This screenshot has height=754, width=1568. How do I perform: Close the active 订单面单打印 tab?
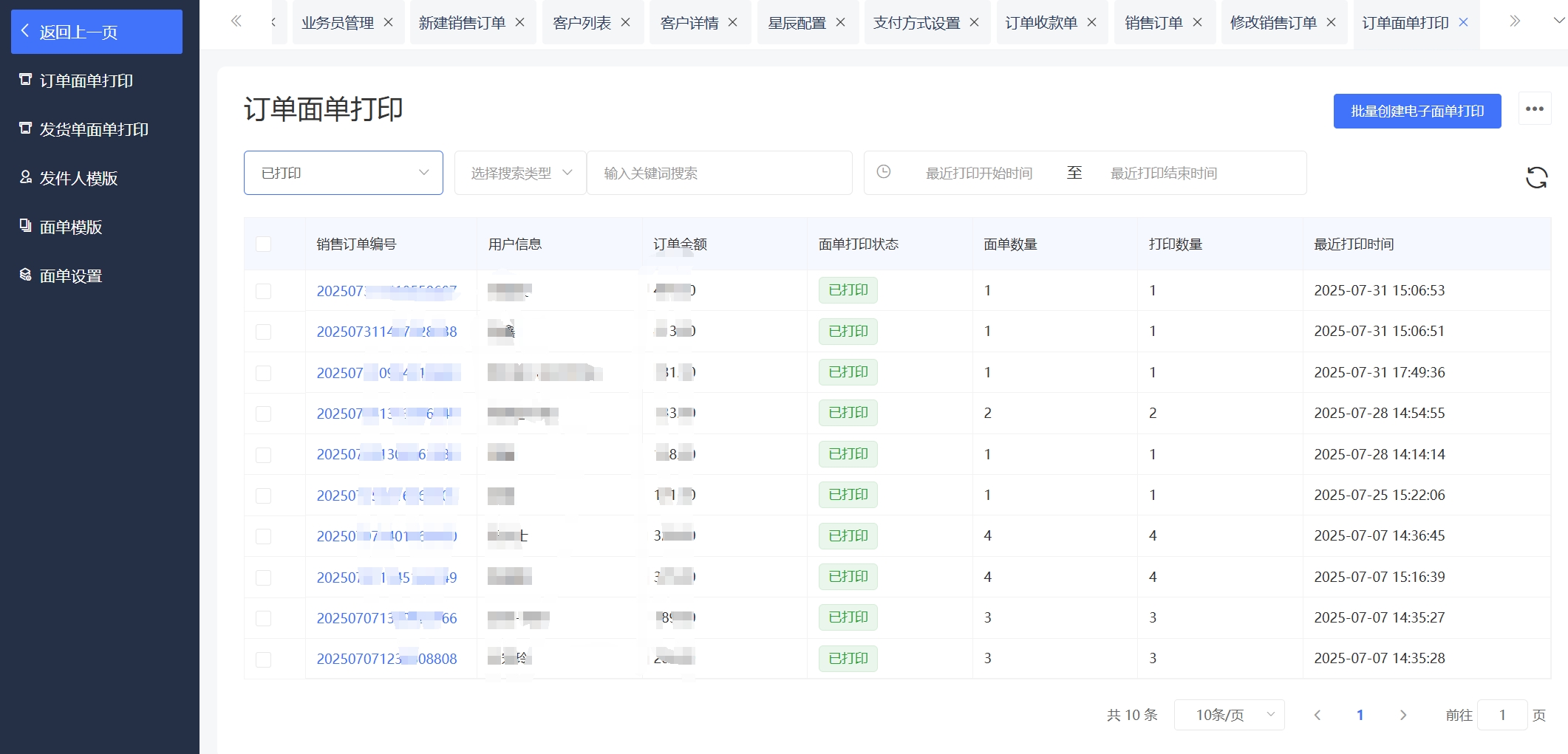click(1463, 23)
